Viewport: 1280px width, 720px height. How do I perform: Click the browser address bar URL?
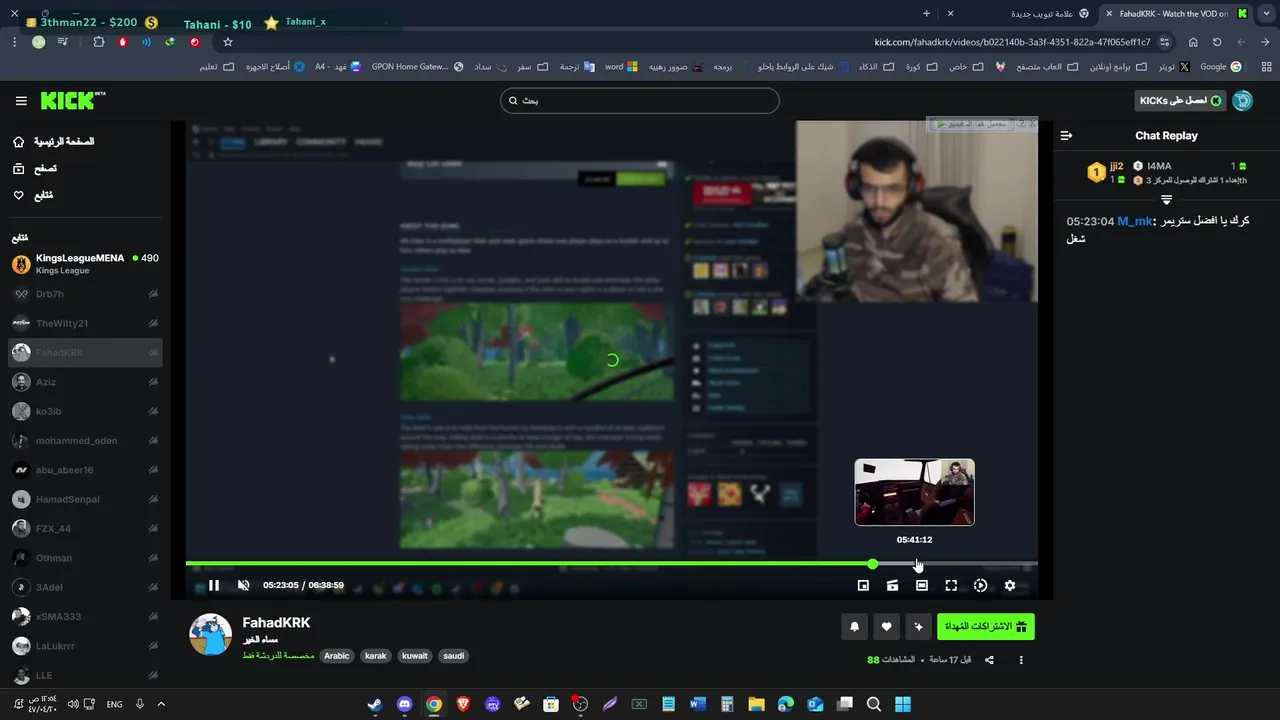[1012, 42]
